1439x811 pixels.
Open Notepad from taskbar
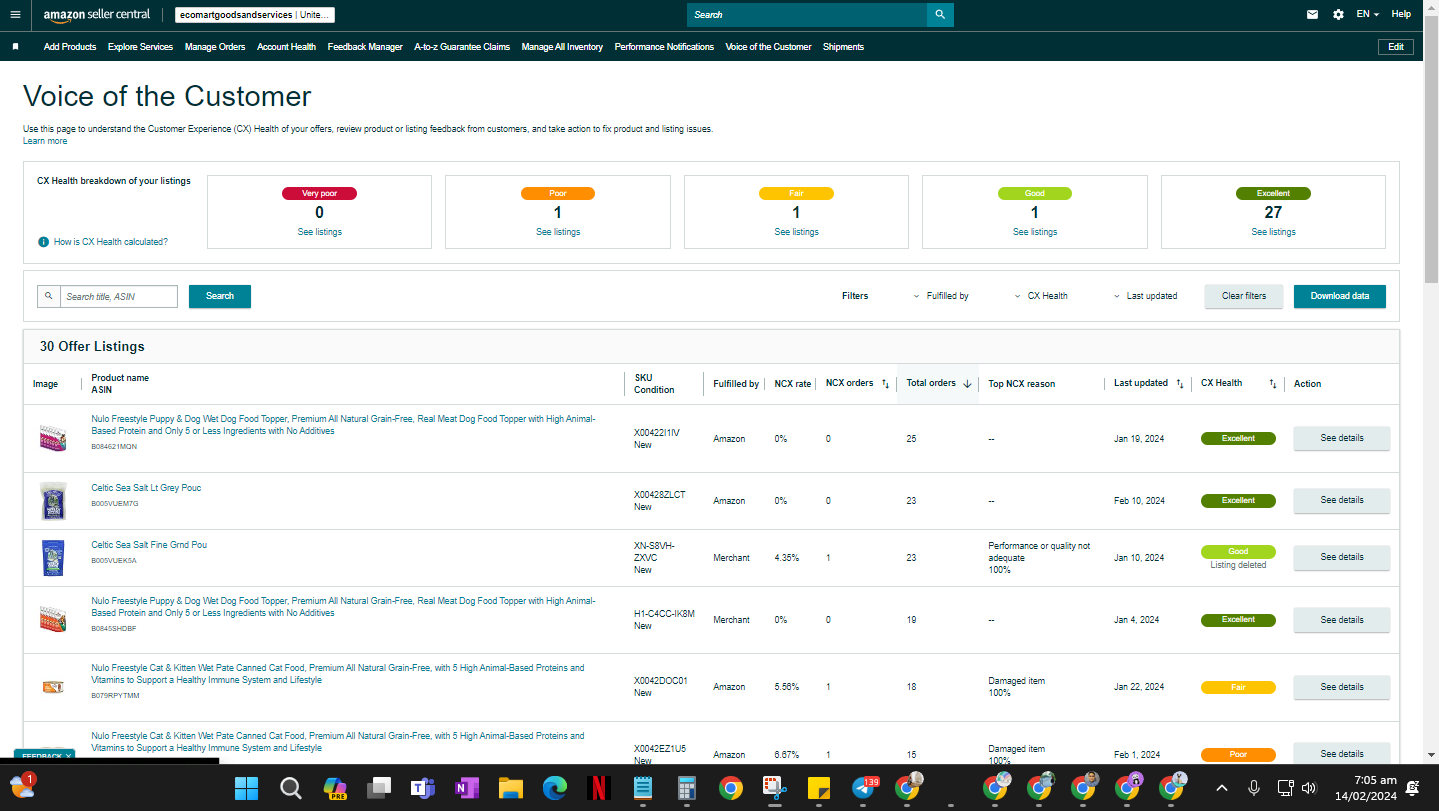click(643, 788)
